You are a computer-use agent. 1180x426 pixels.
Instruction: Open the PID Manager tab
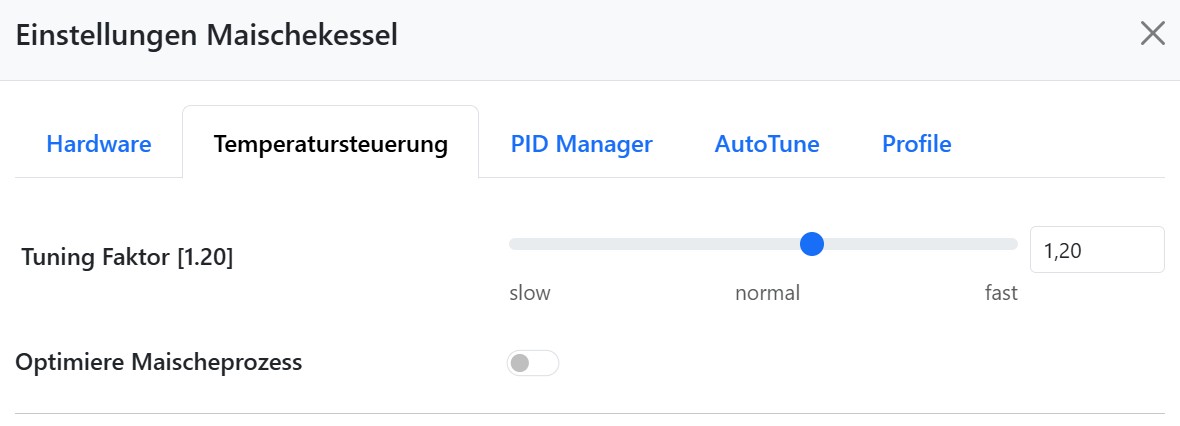pyautogui.click(x=581, y=144)
